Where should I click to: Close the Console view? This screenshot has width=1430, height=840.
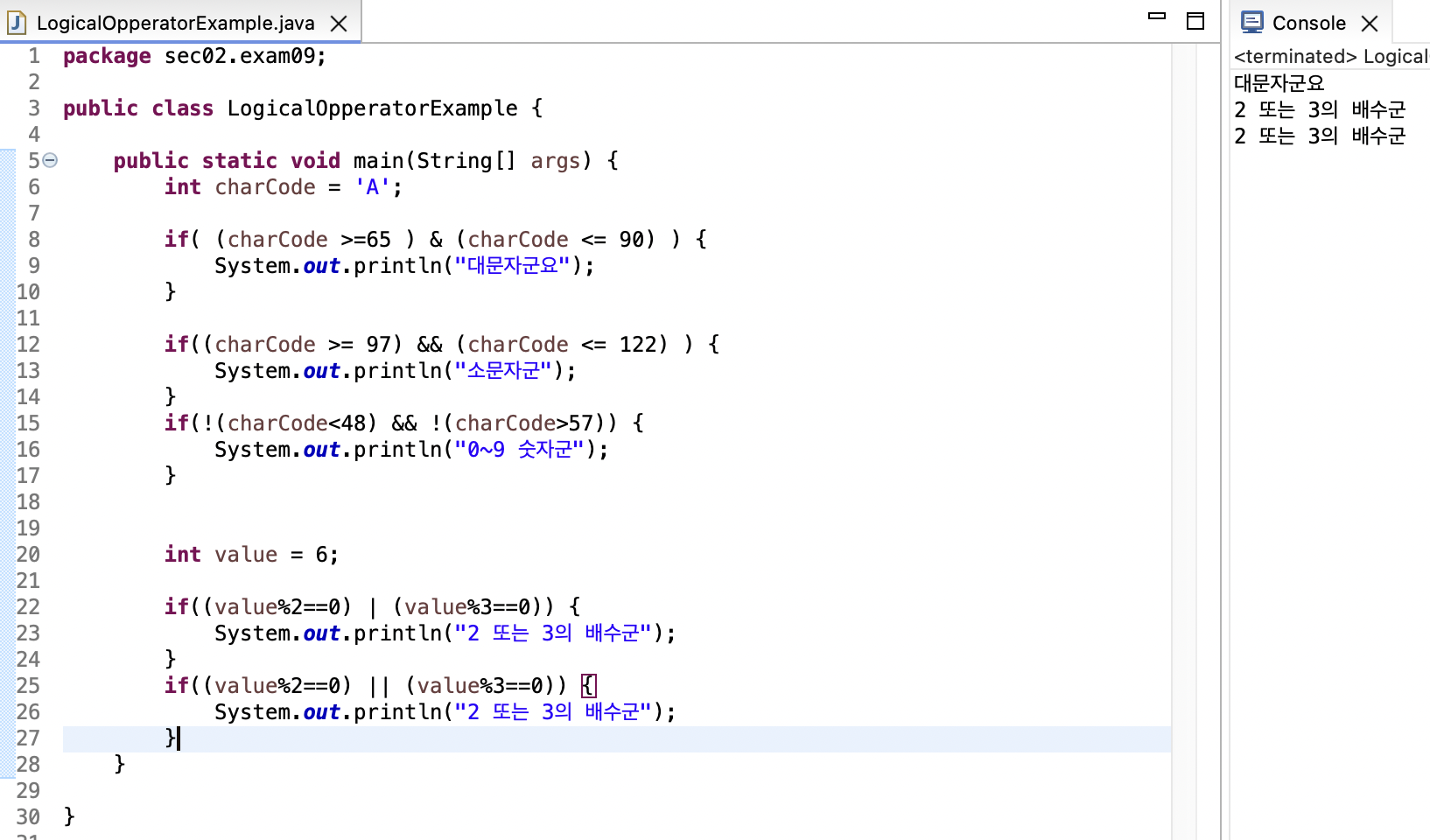(1370, 24)
